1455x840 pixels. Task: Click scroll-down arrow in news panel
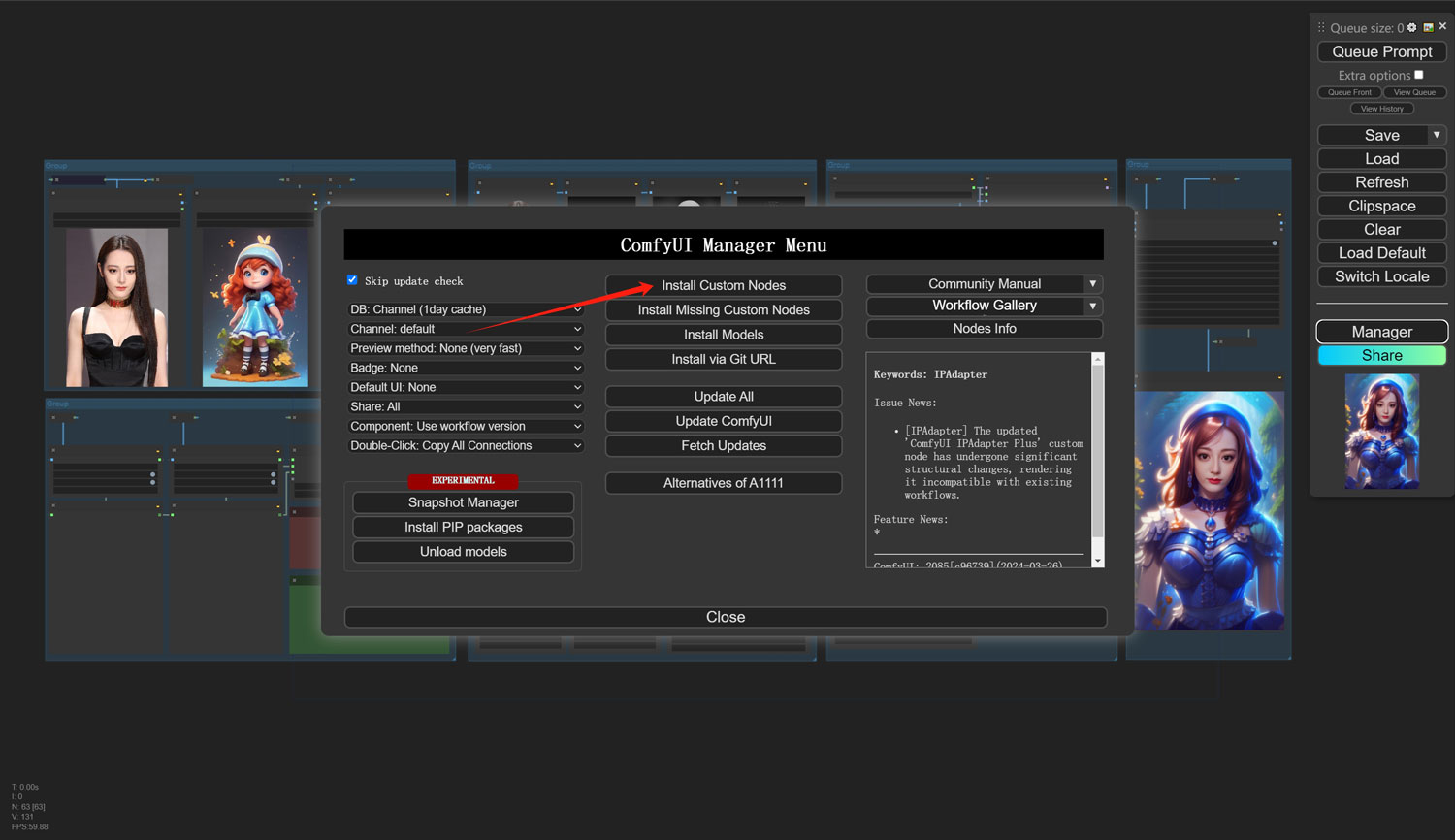click(1098, 561)
